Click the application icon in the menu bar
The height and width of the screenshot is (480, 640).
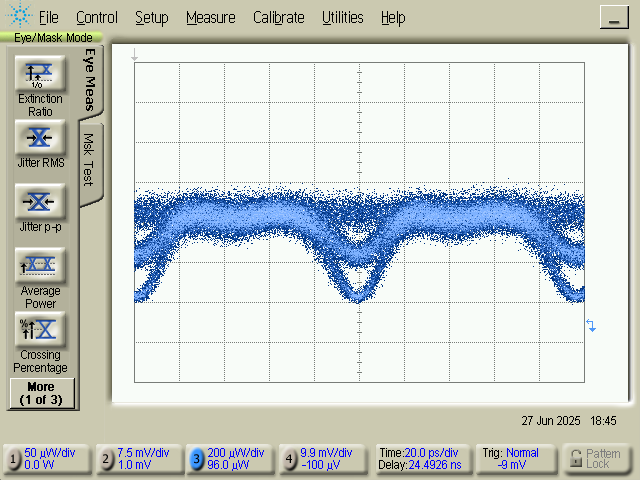[18, 17]
